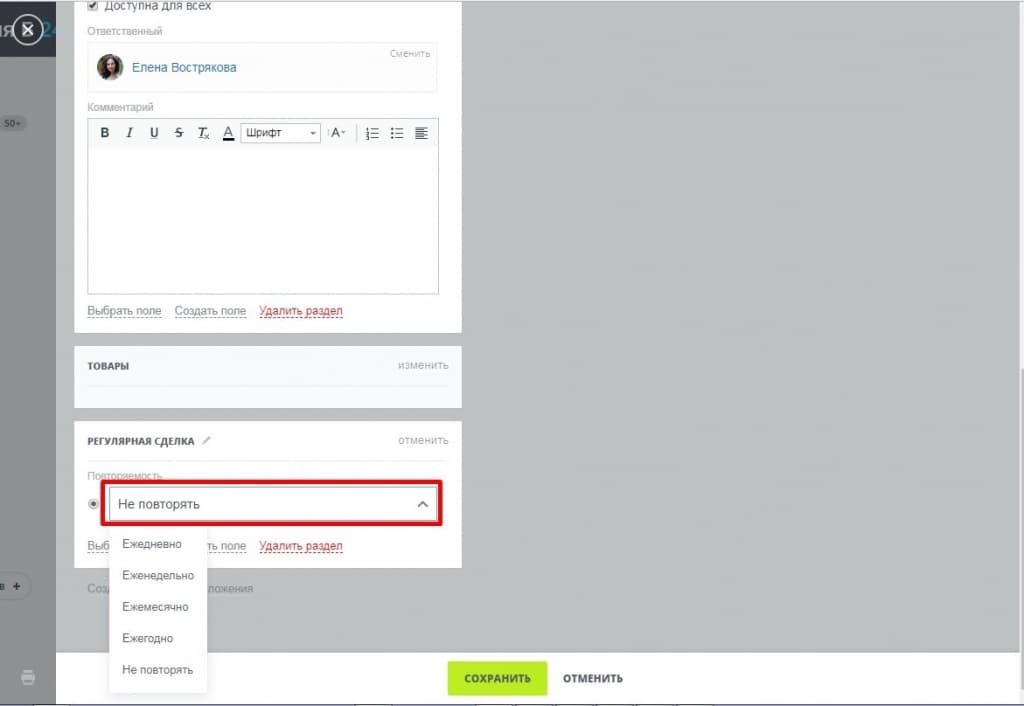Open the Шрифт font dropdown
1024x706 pixels.
coord(280,133)
